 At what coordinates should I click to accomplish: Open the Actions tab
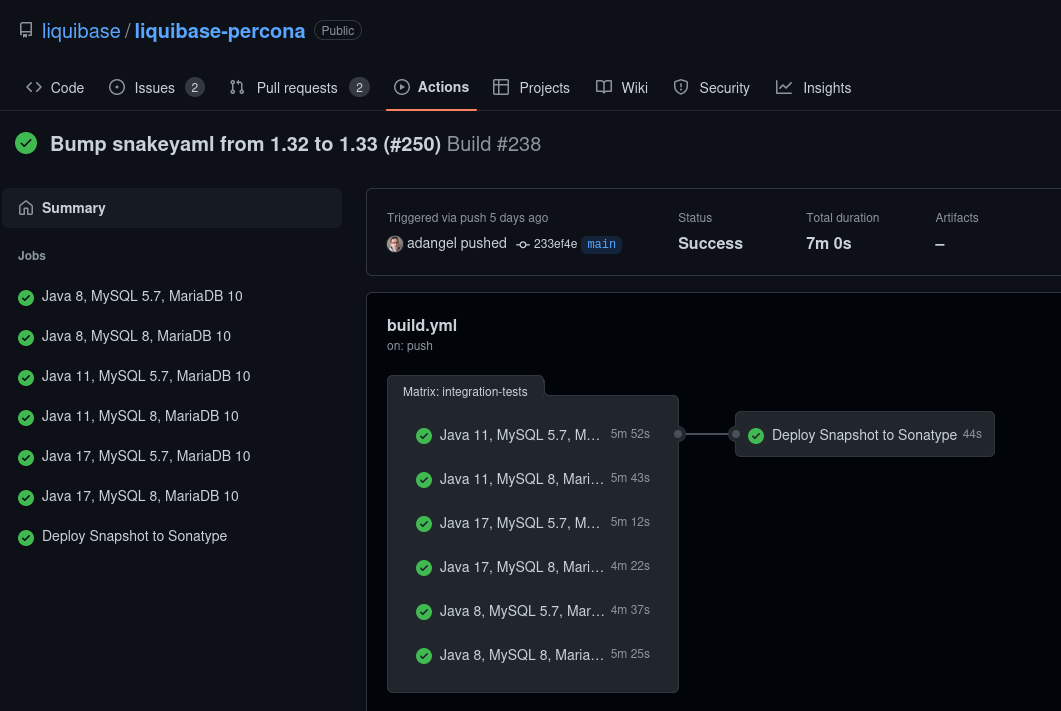(431, 87)
